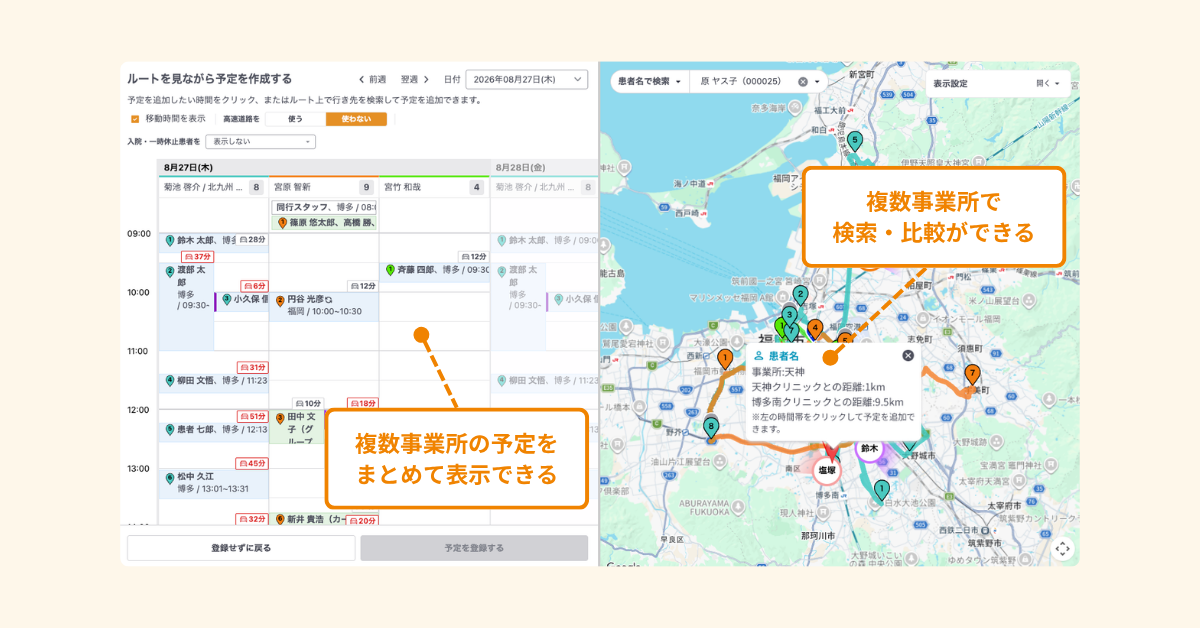Viewport: 1200px width, 628px height.
Task: Click the count badge 9 for 宮原 智新
Action: tap(367, 187)
